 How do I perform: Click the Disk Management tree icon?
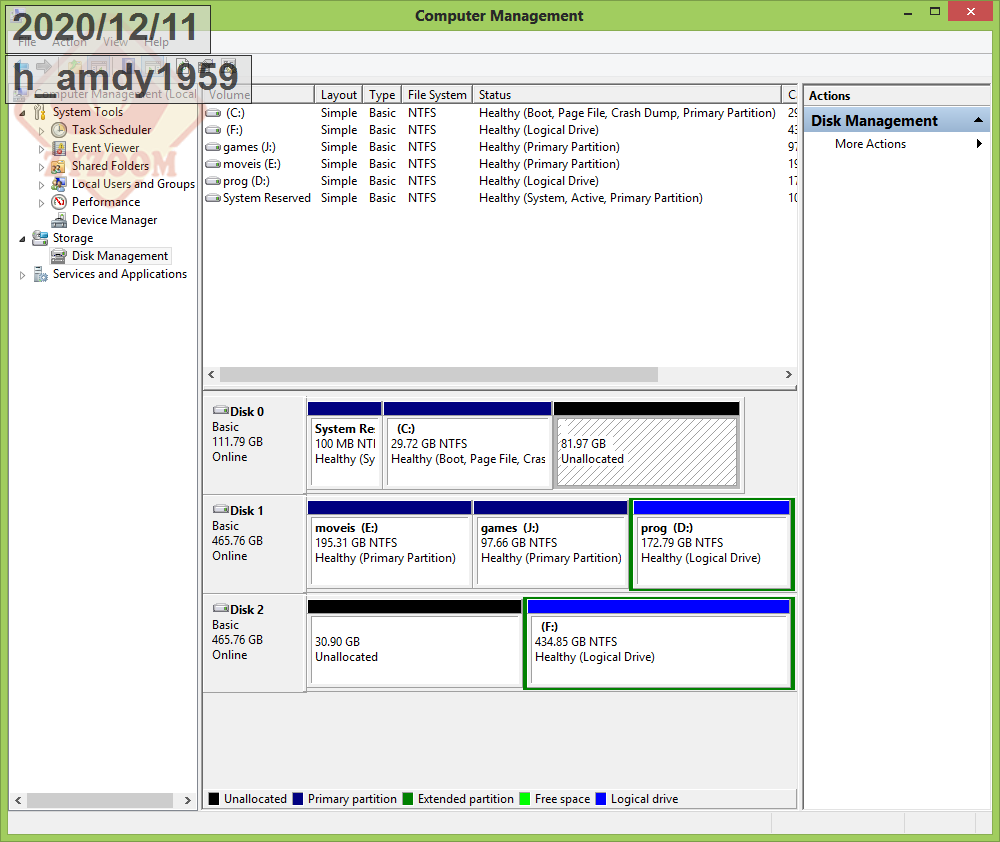[59, 256]
